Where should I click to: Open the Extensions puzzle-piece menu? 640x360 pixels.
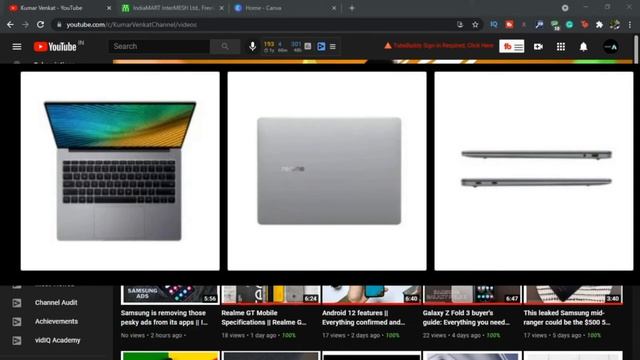click(599, 24)
